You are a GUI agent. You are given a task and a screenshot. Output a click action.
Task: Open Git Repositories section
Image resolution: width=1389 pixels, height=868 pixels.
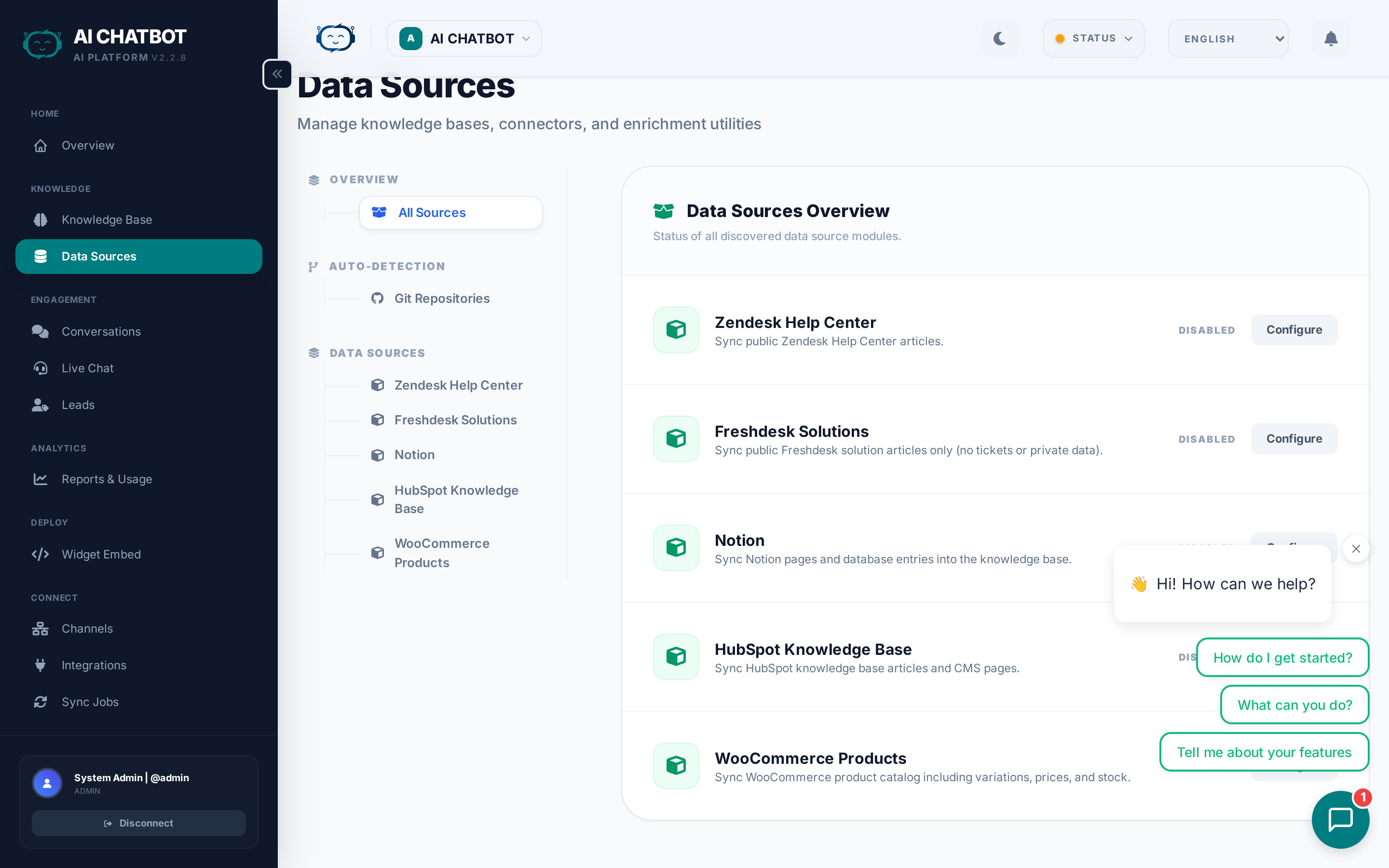[441, 298]
